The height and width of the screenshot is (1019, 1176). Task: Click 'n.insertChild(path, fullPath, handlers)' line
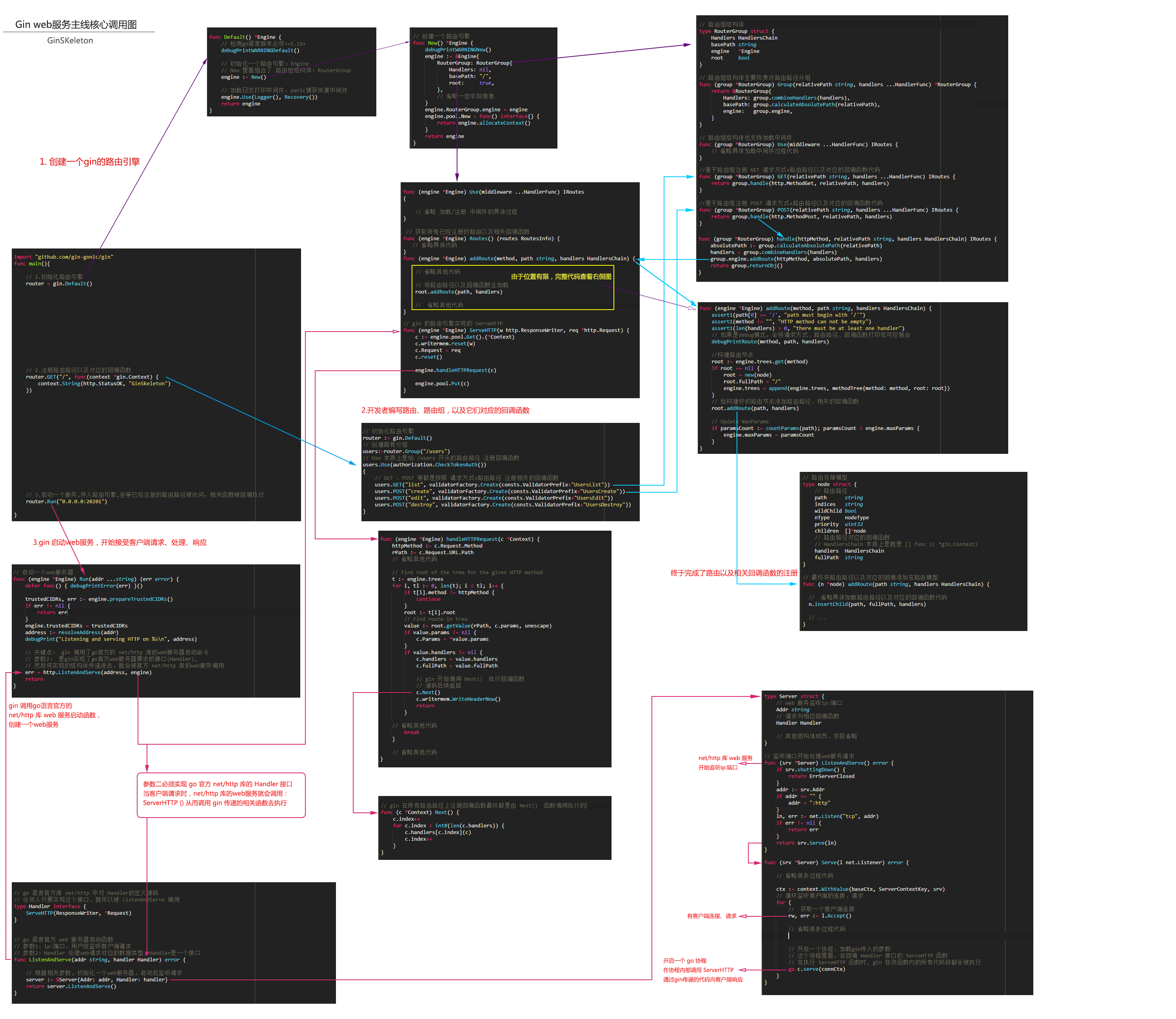pos(867,604)
